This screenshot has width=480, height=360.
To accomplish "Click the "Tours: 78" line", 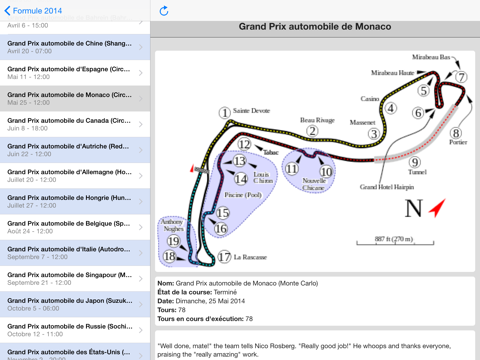I will 171,310.
